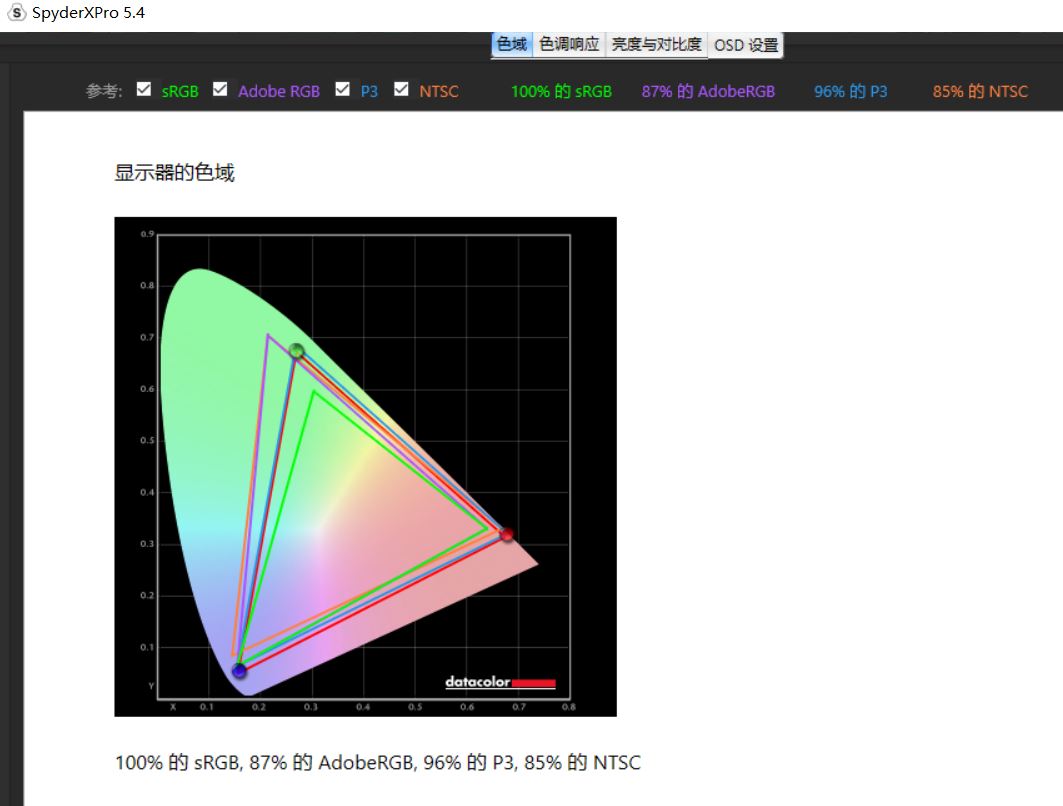Switch to the 色调响应 tab
The image size is (1063, 806).
click(x=570, y=44)
